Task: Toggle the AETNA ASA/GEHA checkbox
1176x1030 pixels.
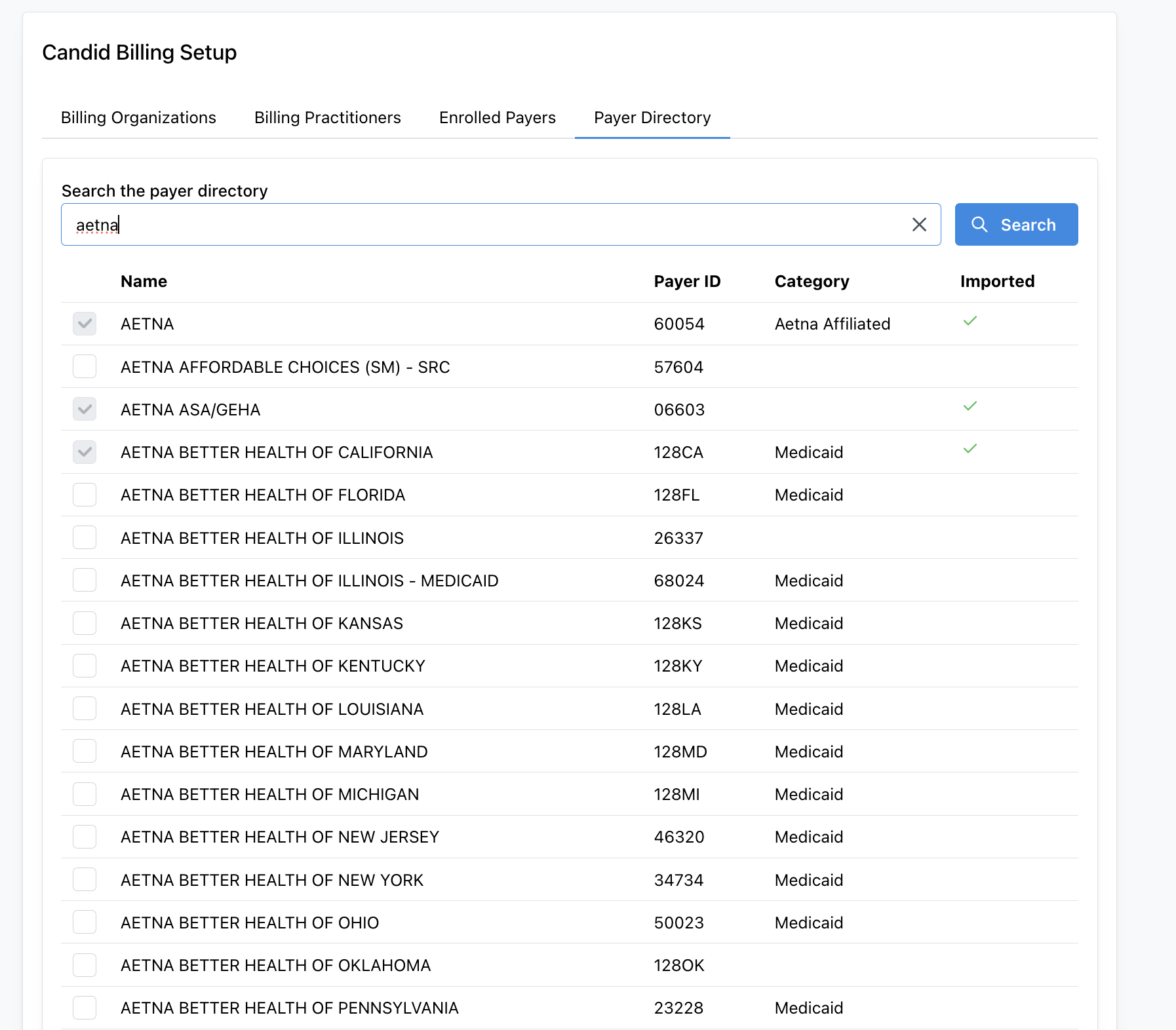Action: pos(85,410)
